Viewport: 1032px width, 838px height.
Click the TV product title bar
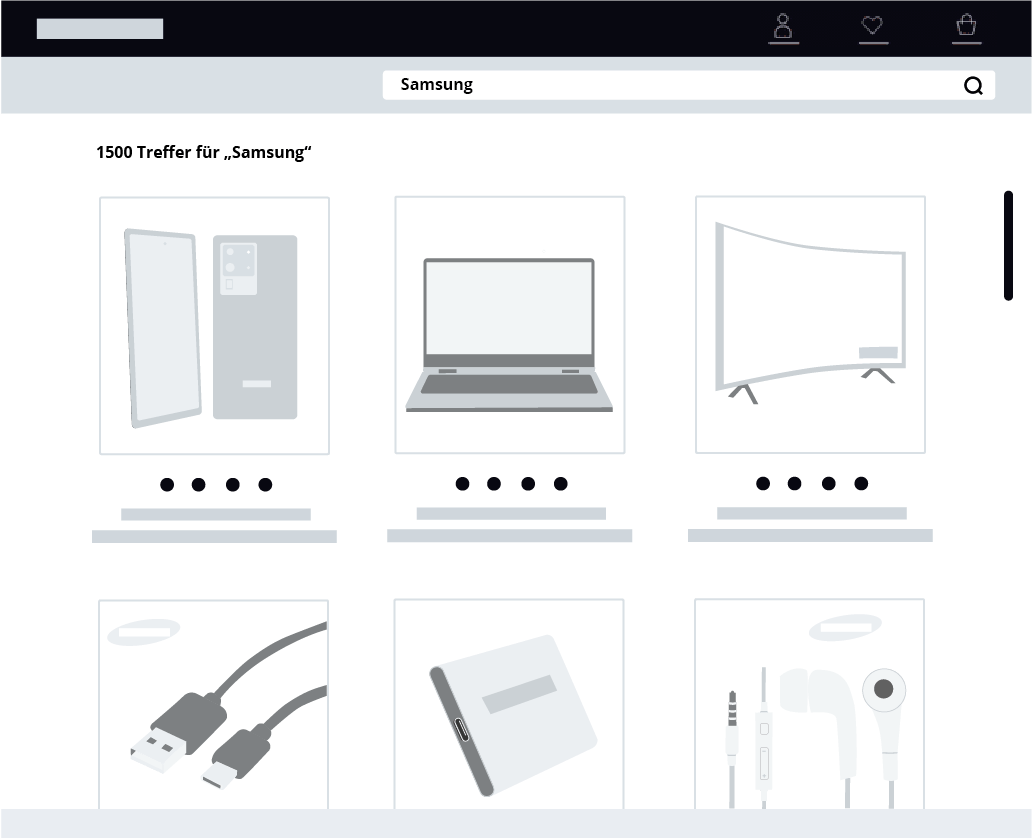(x=812, y=513)
